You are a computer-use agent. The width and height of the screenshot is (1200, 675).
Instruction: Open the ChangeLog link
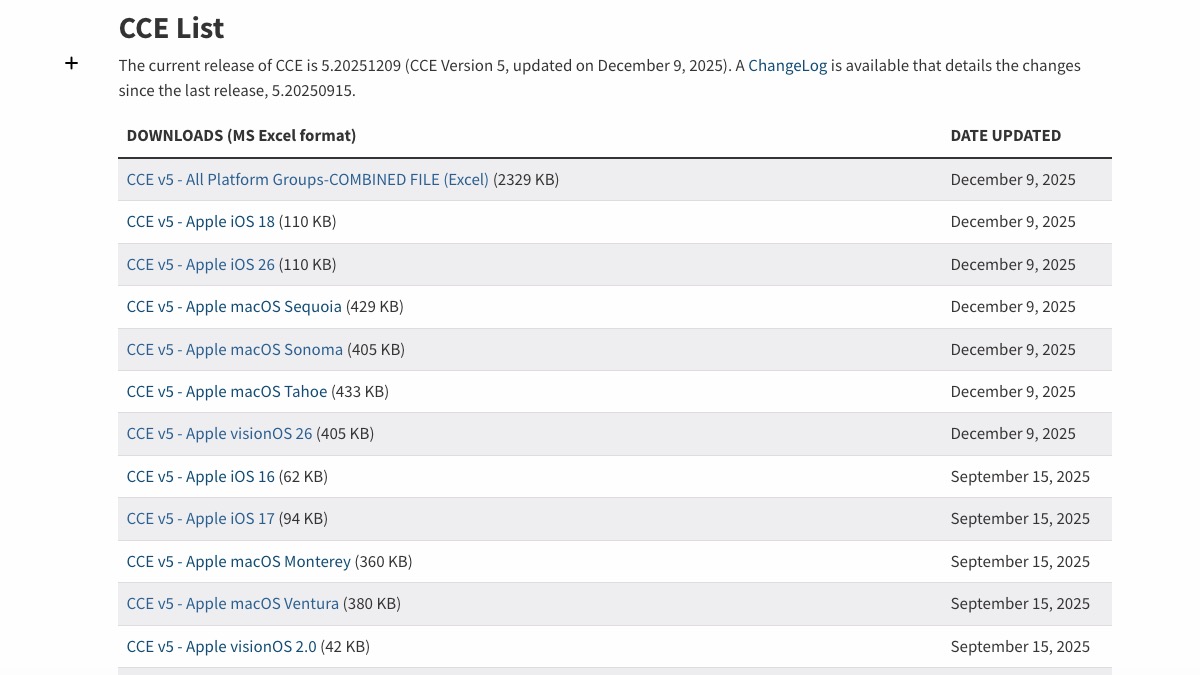pos(787,66)
